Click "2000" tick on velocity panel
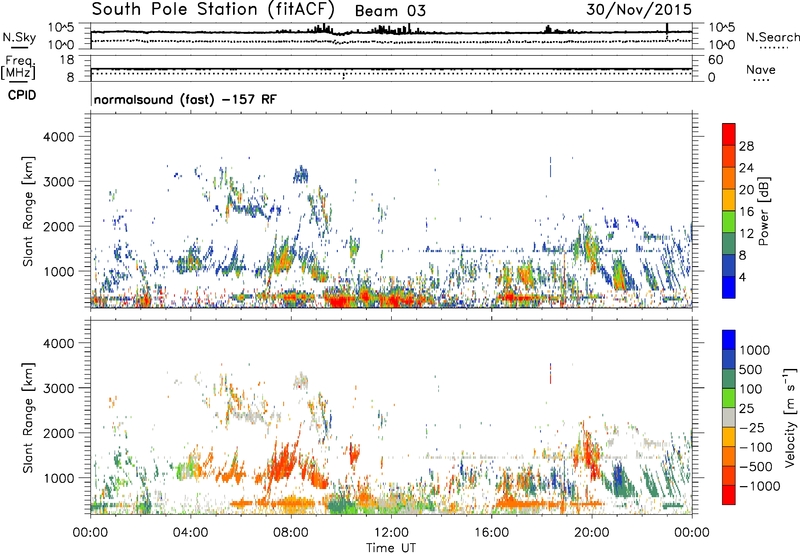The width and height of the screenshot is (800, 554). [59, 433]
